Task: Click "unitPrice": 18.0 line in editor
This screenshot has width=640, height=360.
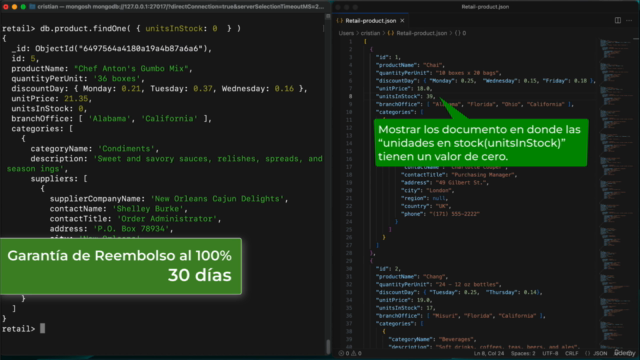Action: coord(404,89)
